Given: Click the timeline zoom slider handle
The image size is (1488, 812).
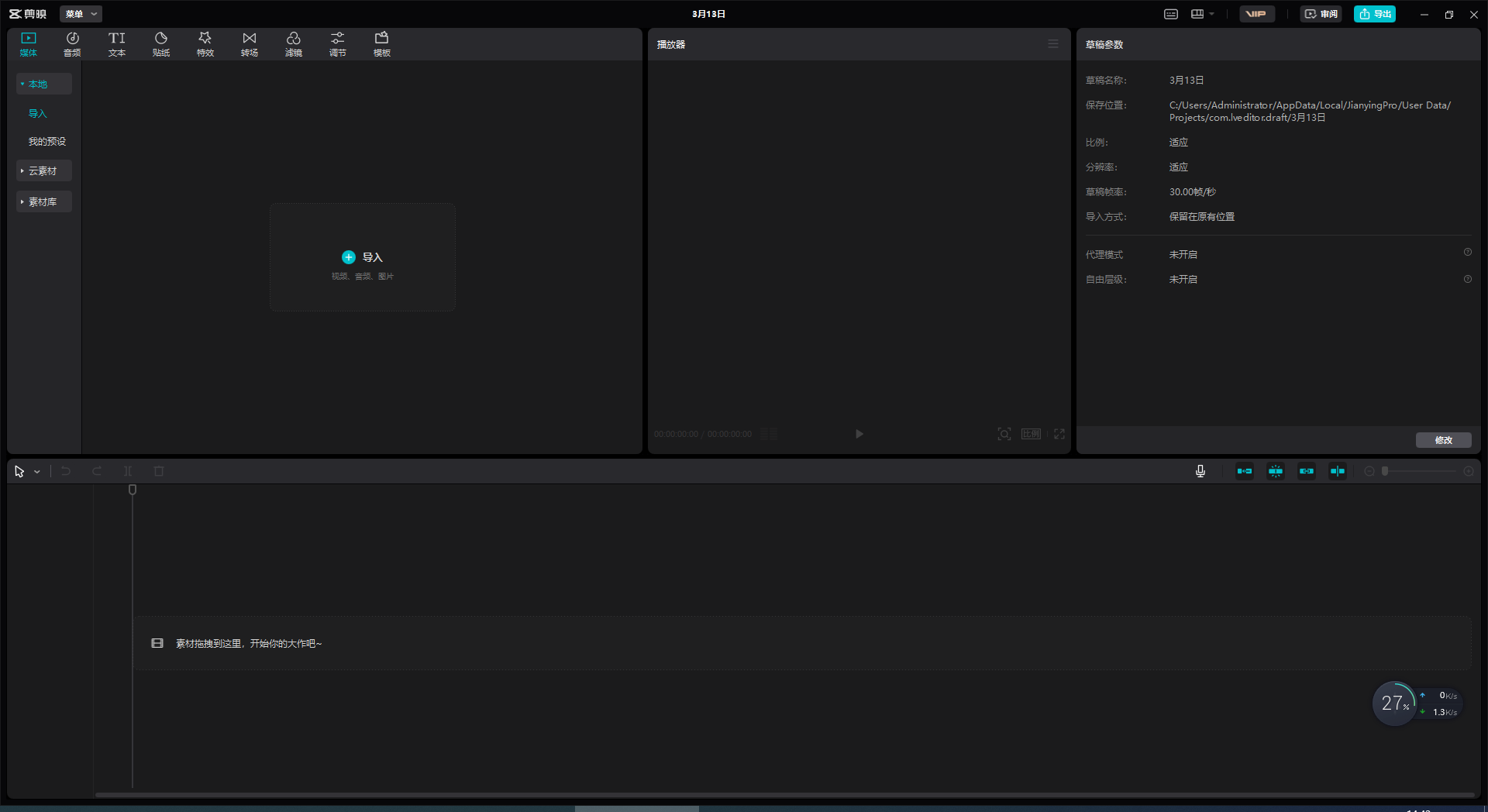Looking at the screenshot, I should click(1385, 471).
